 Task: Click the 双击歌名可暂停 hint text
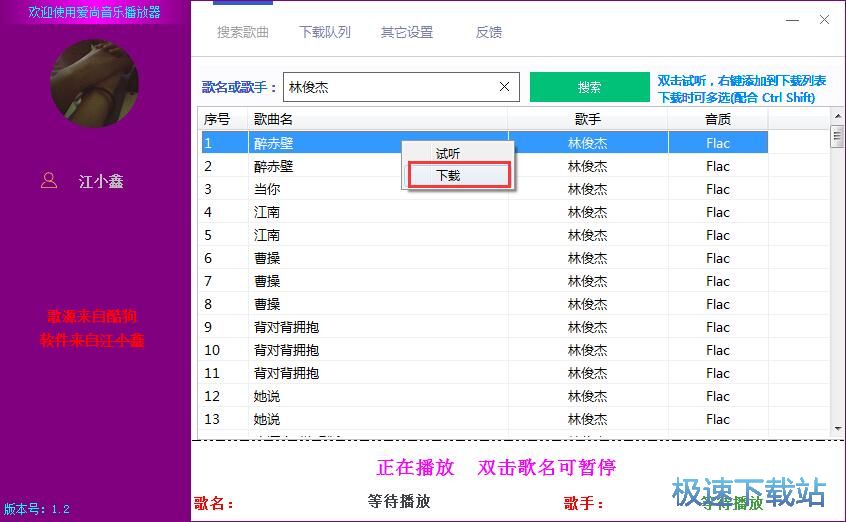[547, 467]
